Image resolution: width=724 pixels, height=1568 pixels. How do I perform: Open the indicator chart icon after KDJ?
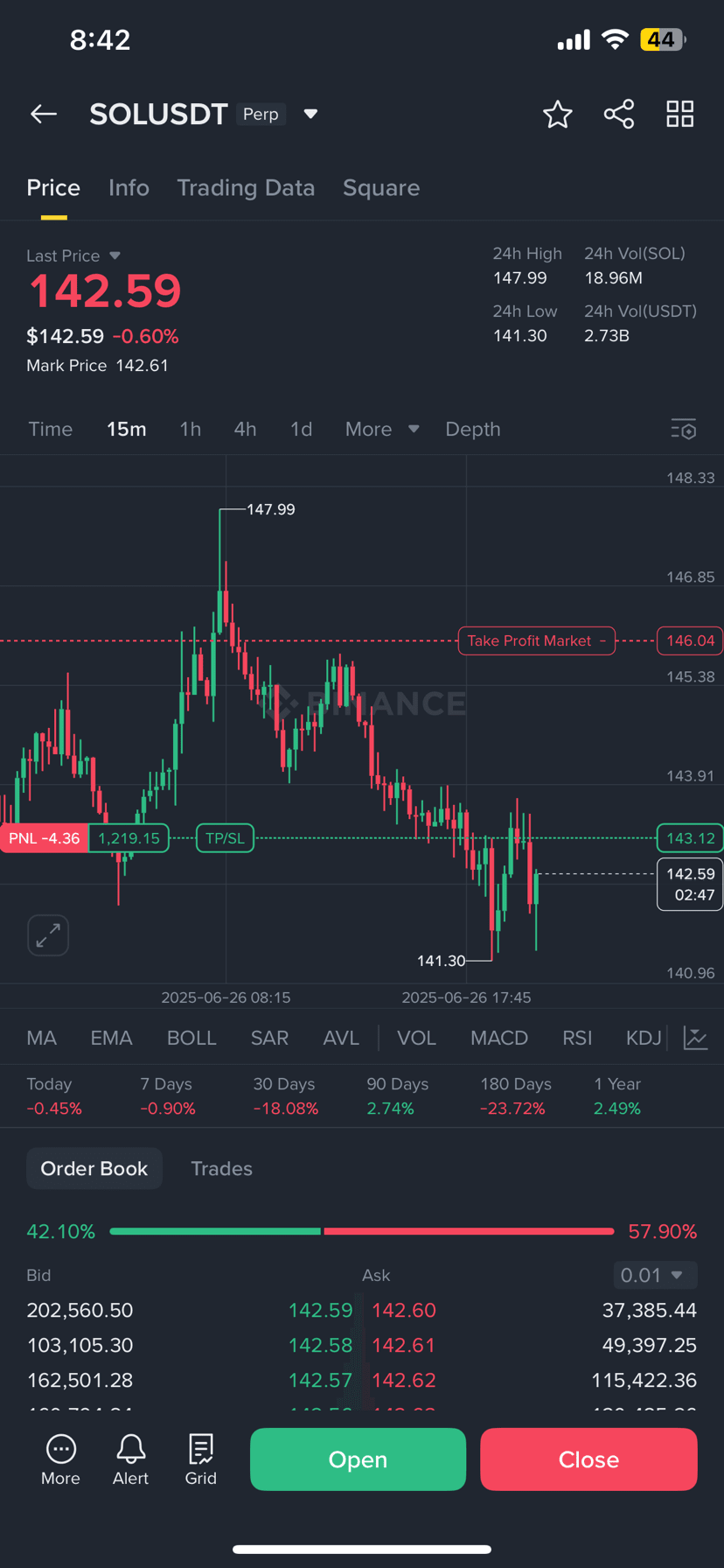695,1039
